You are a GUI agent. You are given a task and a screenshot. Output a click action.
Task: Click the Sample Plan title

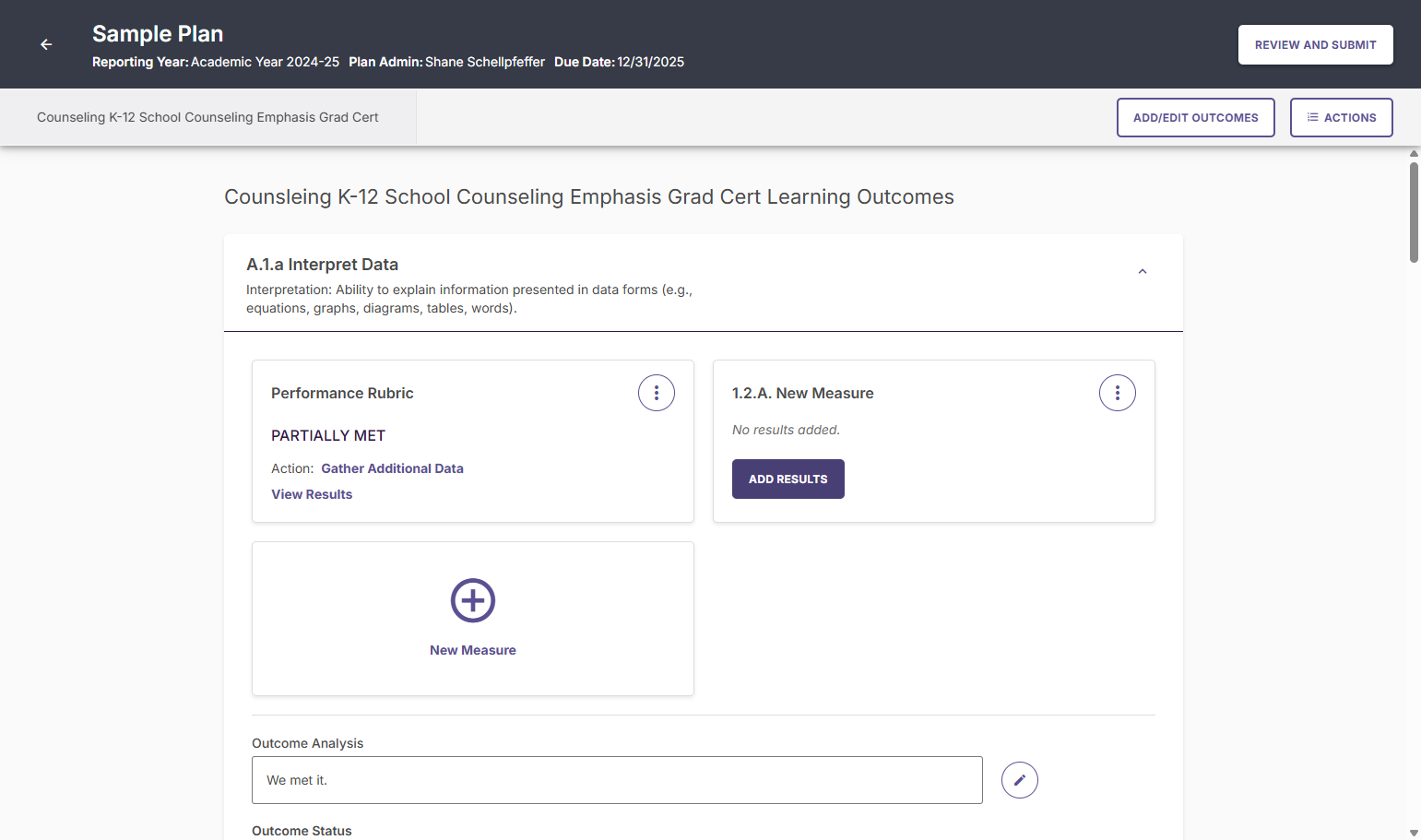158,34
